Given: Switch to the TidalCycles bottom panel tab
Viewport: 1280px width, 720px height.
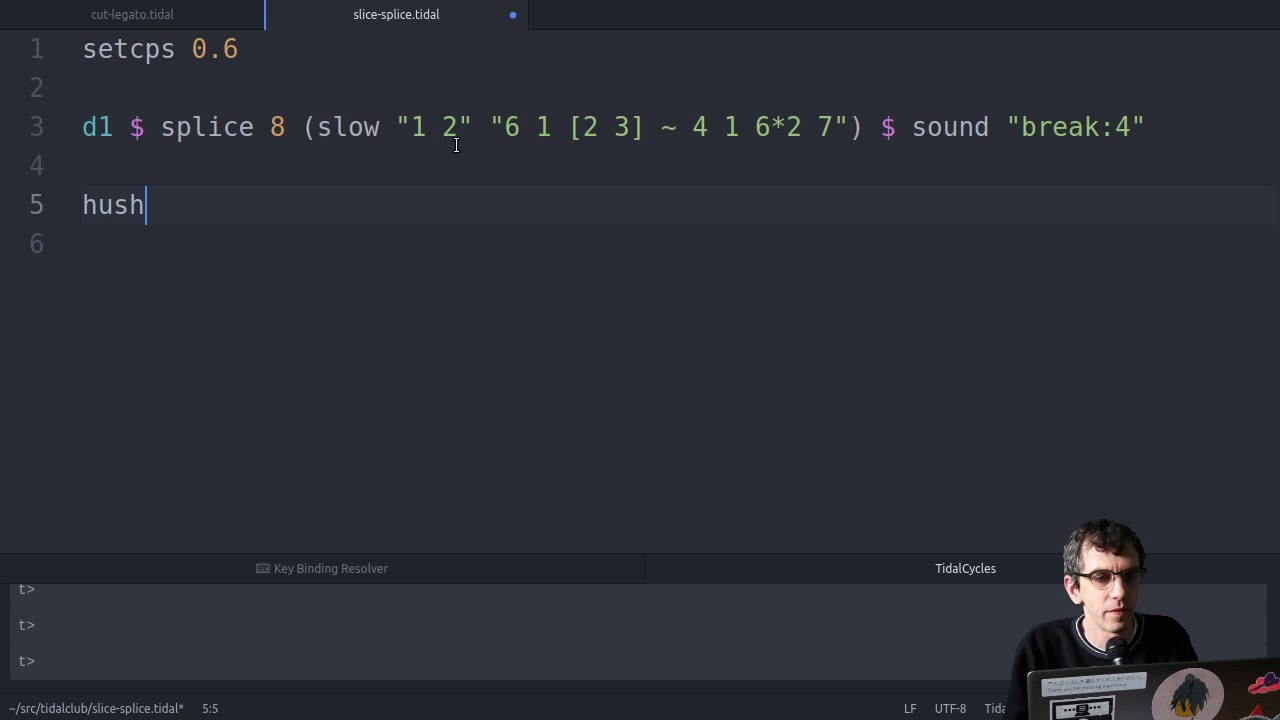Looking at the screenshot, I should pyautogui.click(x=965, y=568).
